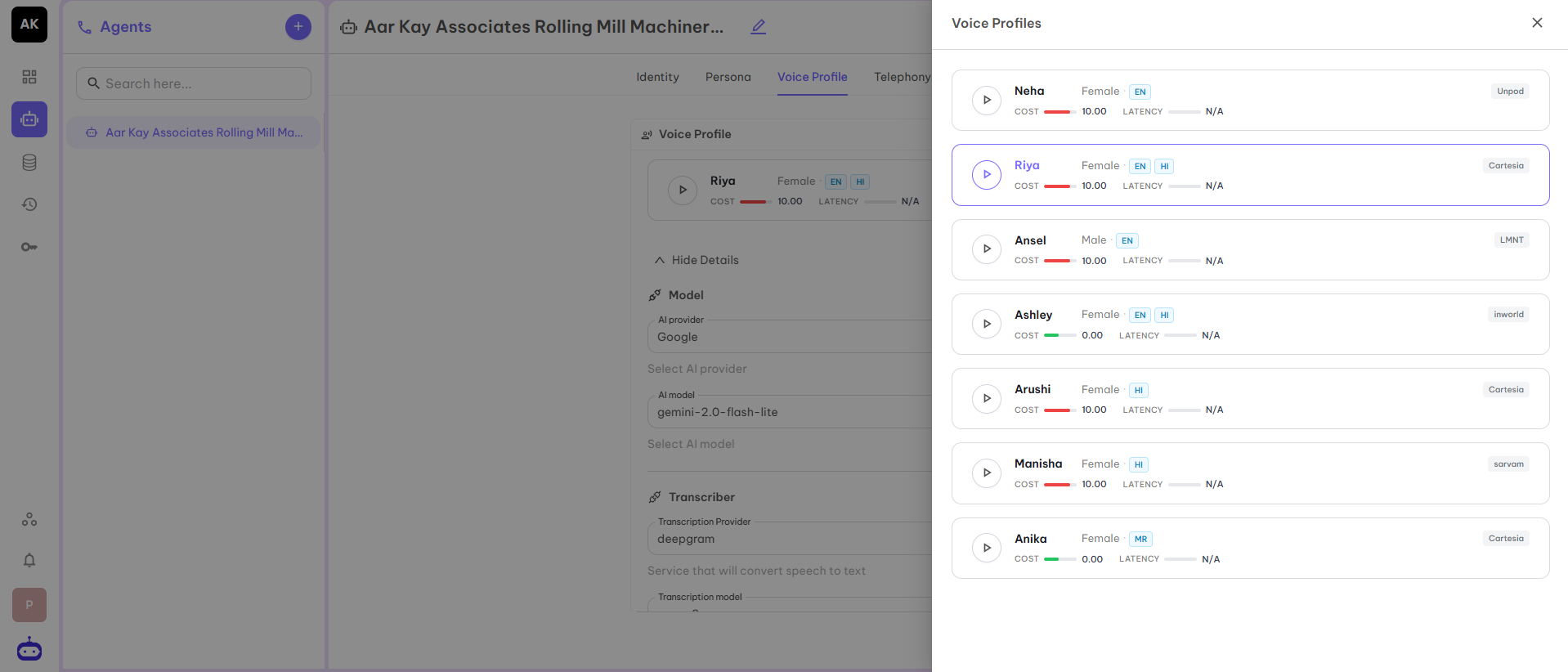Play Riya sample in the background Voice Profile card
Image resolution: width=1568 pixels, height=672 pixels.
tap(683, 190)
